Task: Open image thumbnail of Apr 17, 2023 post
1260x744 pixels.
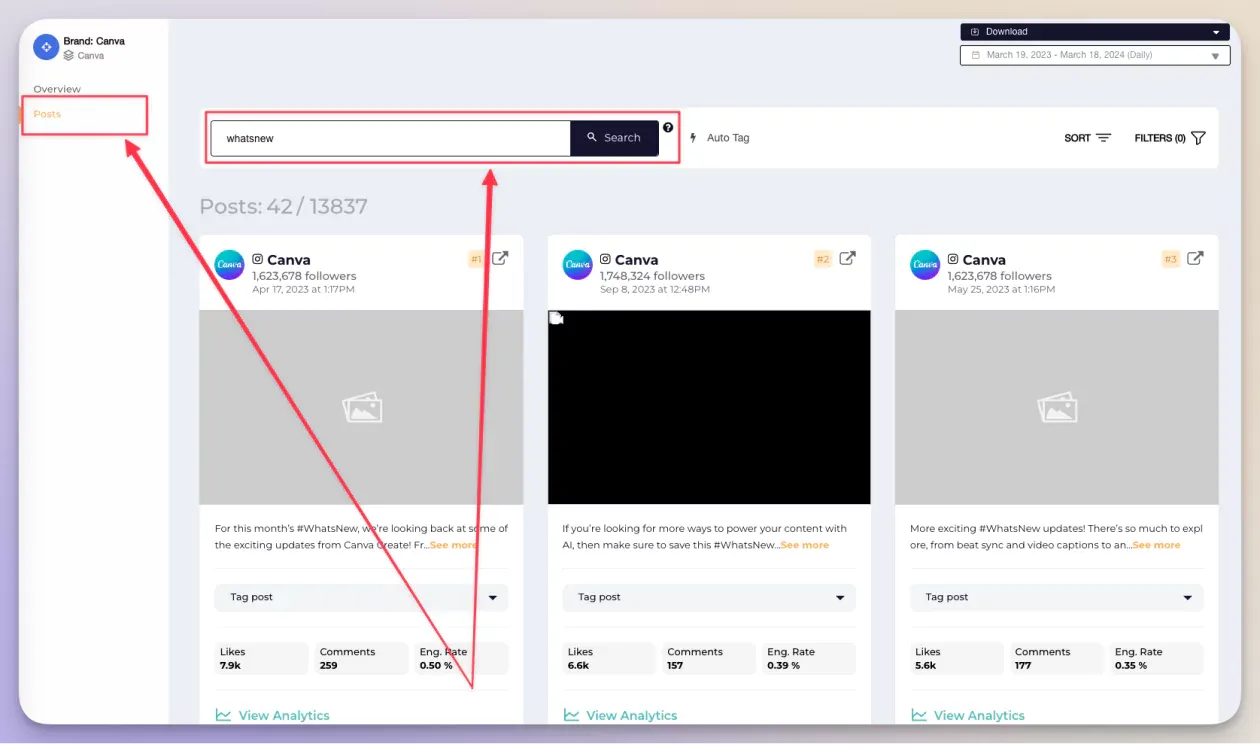Action: pos(361,407)
